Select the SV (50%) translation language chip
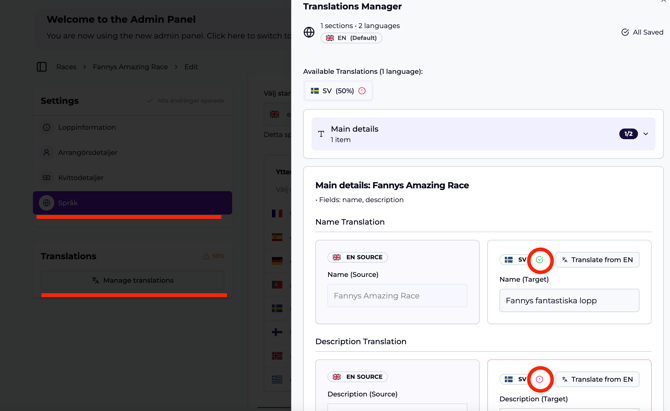The height and width of the screenshot is (411, 670). pos(337,91)
